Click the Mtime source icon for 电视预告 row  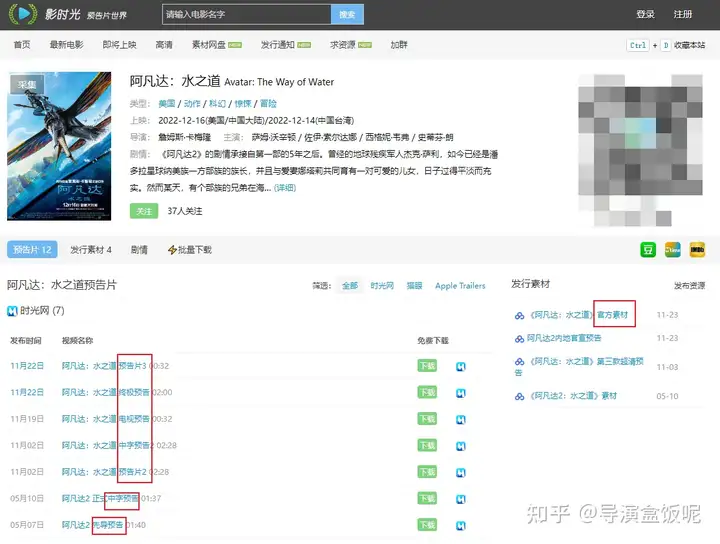click(x=461, y=419)
